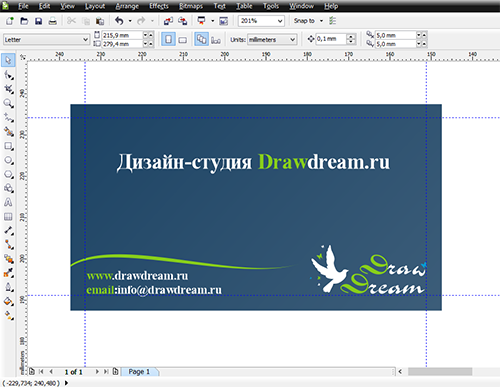Select the Connector tool
Screen dimensions: 500x387
8,244
